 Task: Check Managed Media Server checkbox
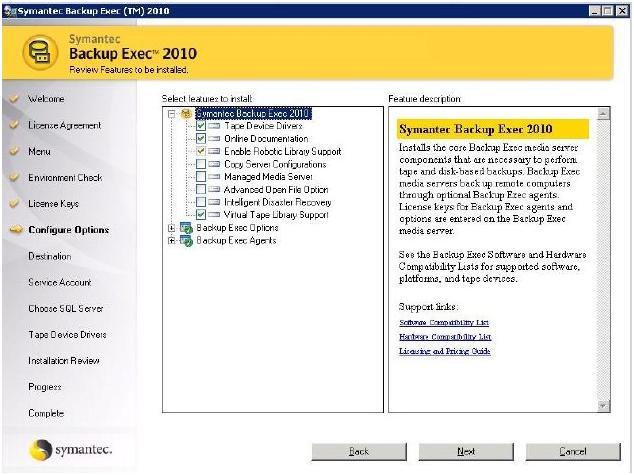coord(201,177)
